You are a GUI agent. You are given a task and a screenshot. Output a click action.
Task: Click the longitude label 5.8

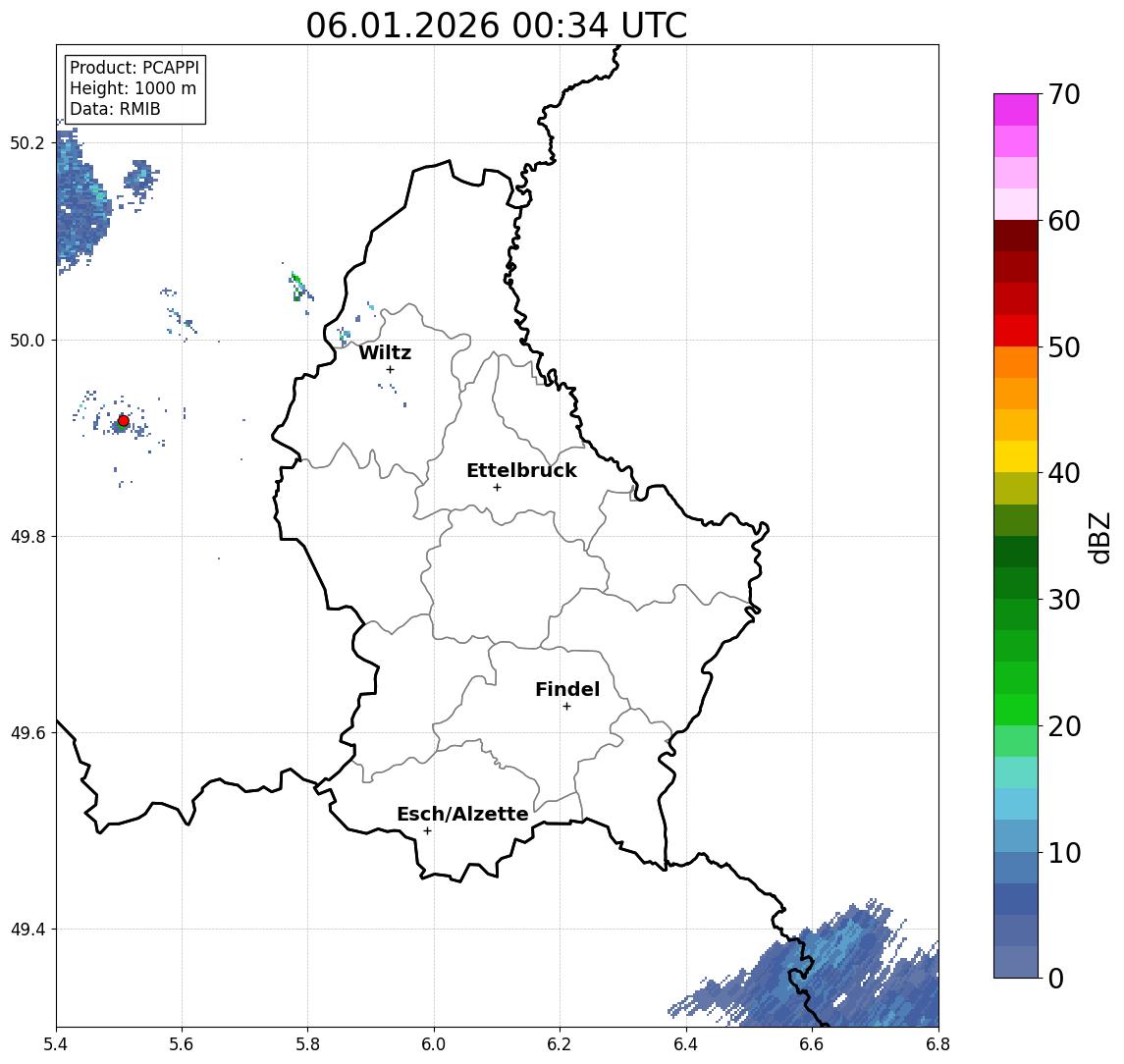coord(307,1044)
